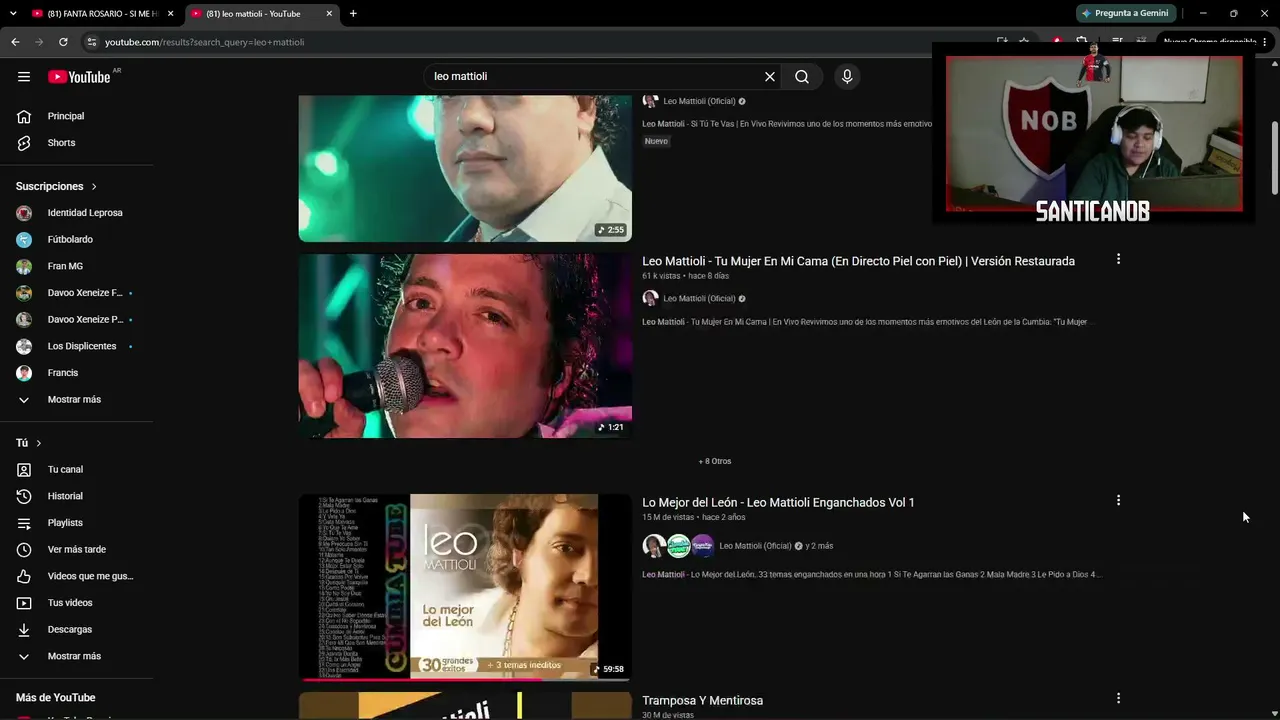Go to the YouTube home logo
Screen dimensions: 1280x720
[x=80, y=77]
